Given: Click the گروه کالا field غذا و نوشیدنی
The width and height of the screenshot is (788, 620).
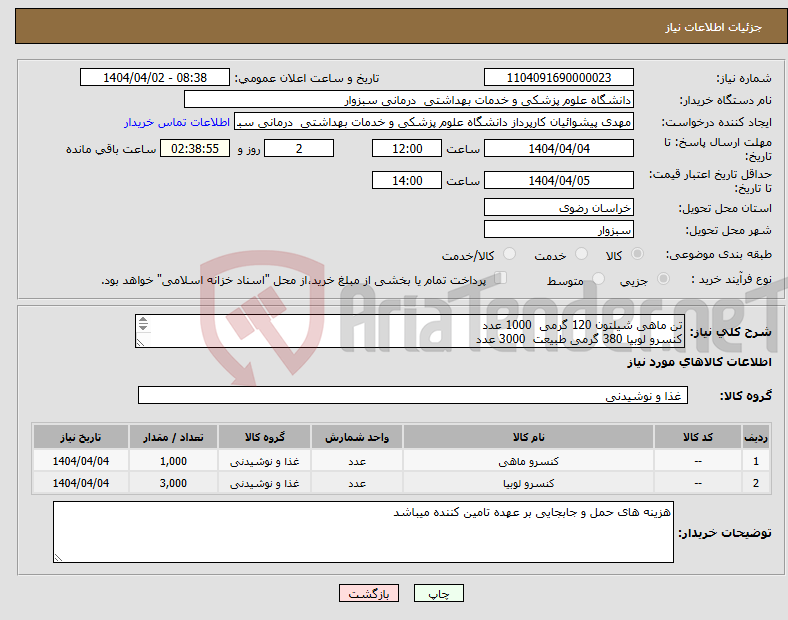Looking at the screenshot, I should click(x=413, y=395).
